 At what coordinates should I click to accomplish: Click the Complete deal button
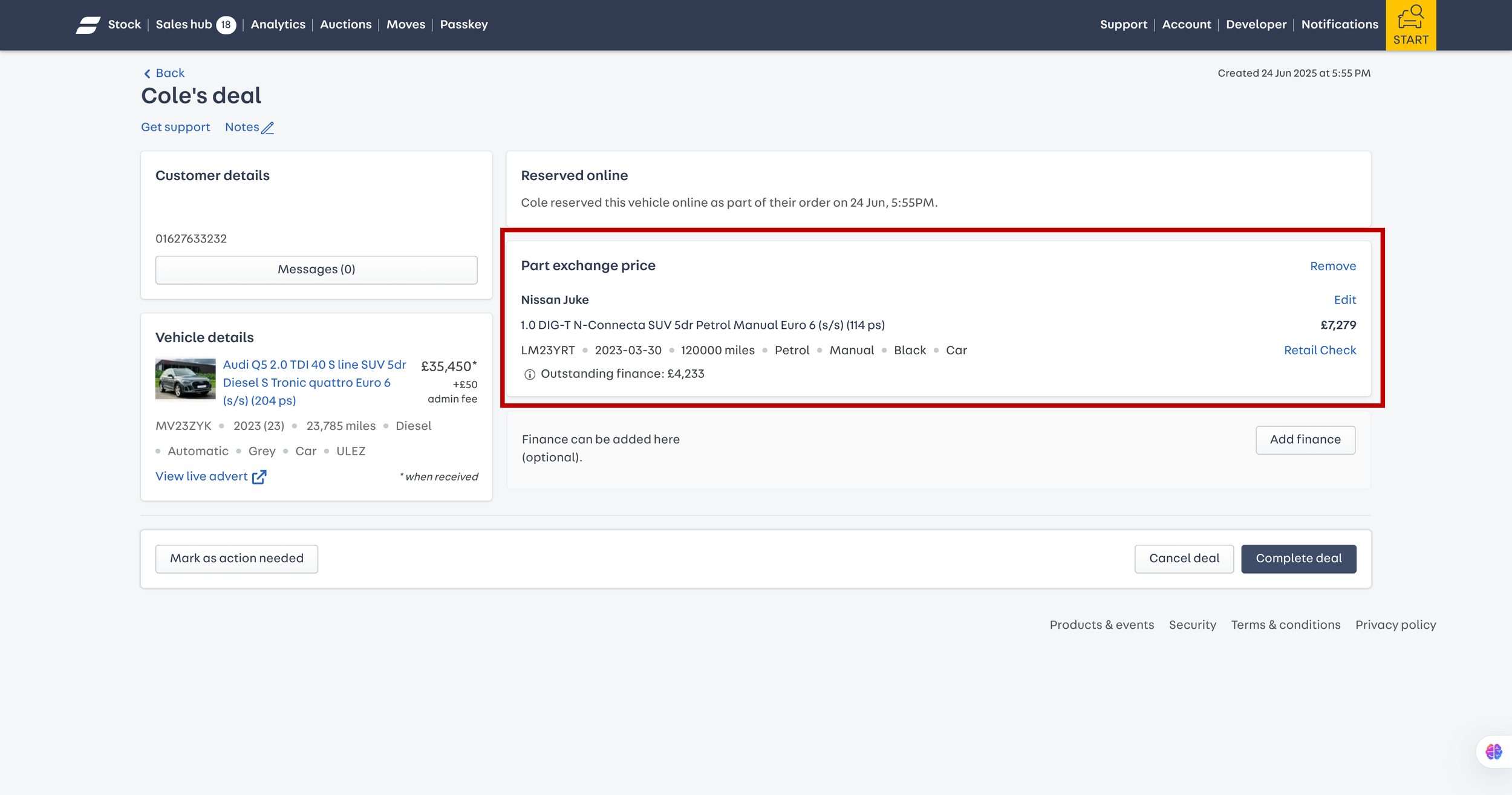1299,559
